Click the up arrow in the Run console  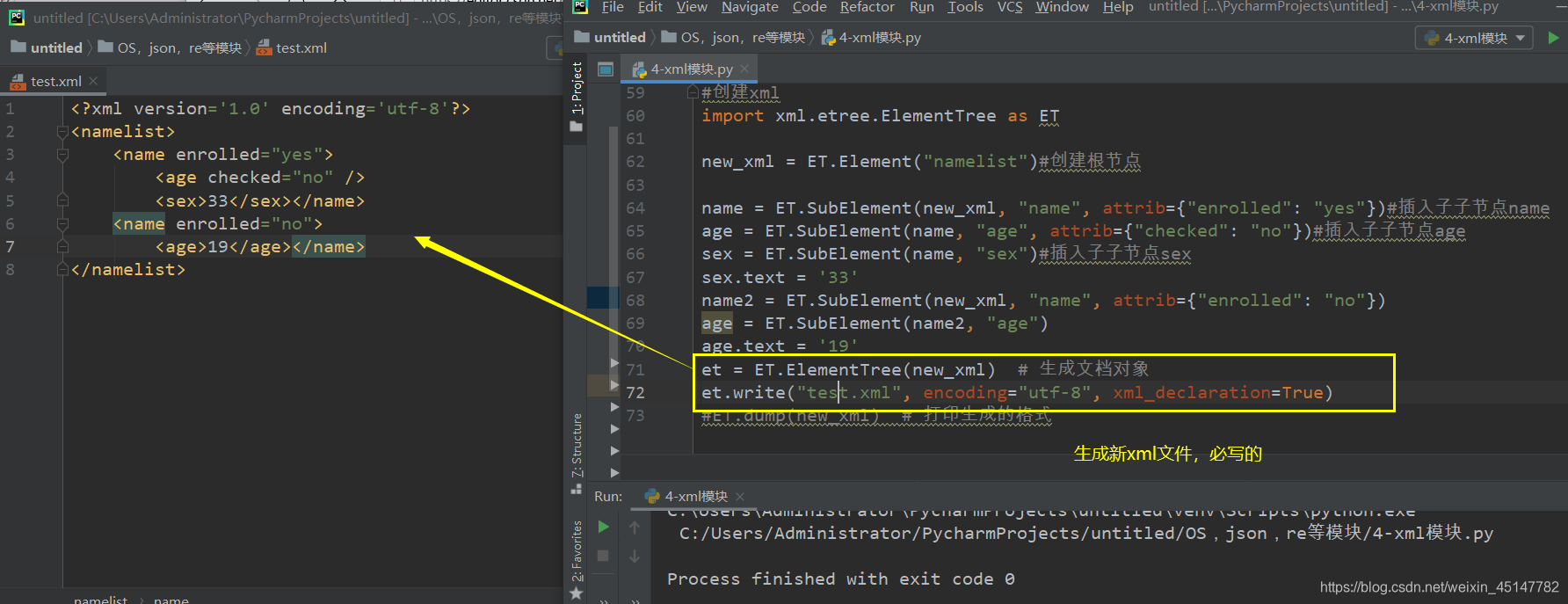[635, 528]
